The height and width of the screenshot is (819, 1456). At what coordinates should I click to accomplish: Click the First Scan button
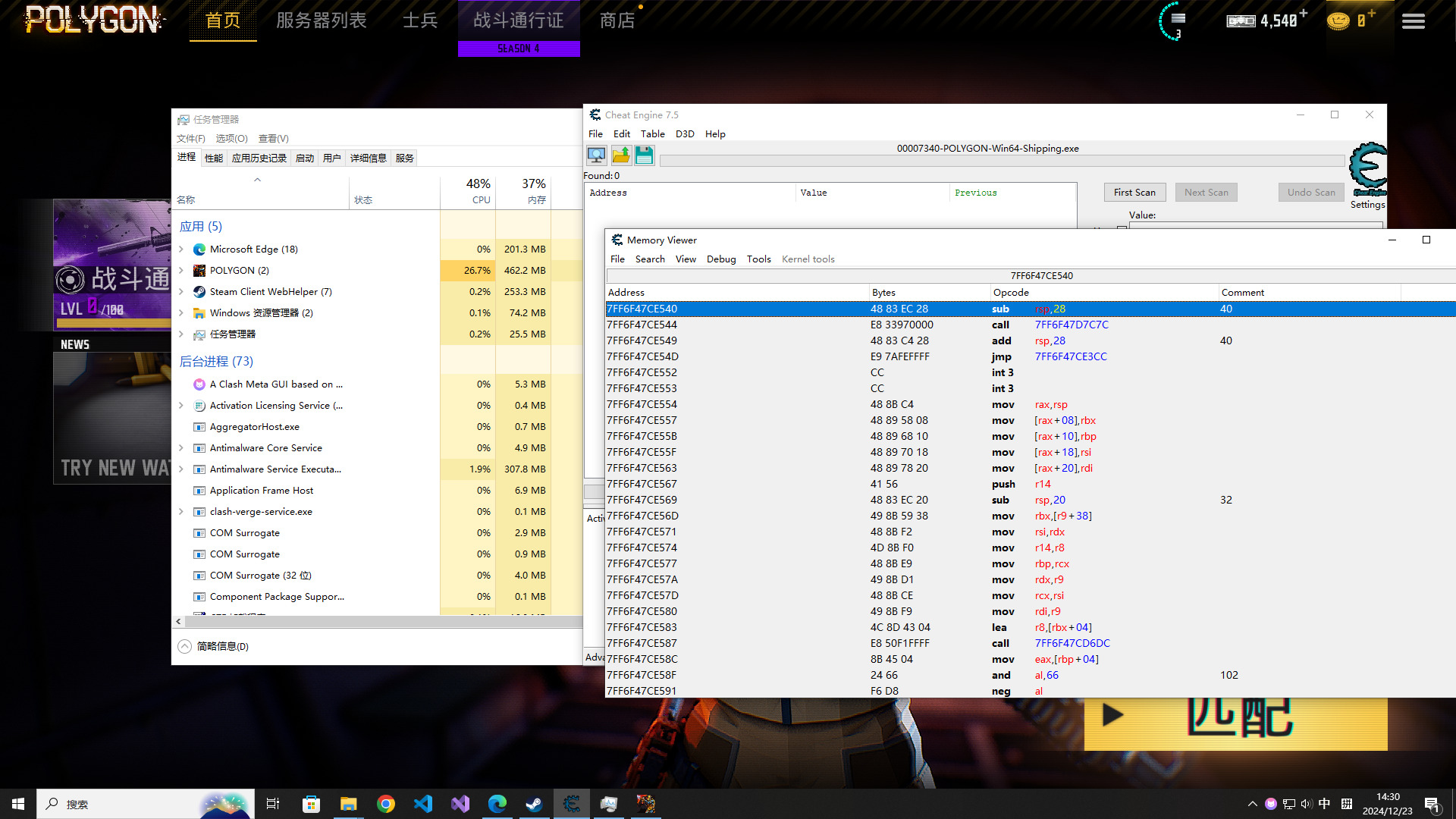1134,192
